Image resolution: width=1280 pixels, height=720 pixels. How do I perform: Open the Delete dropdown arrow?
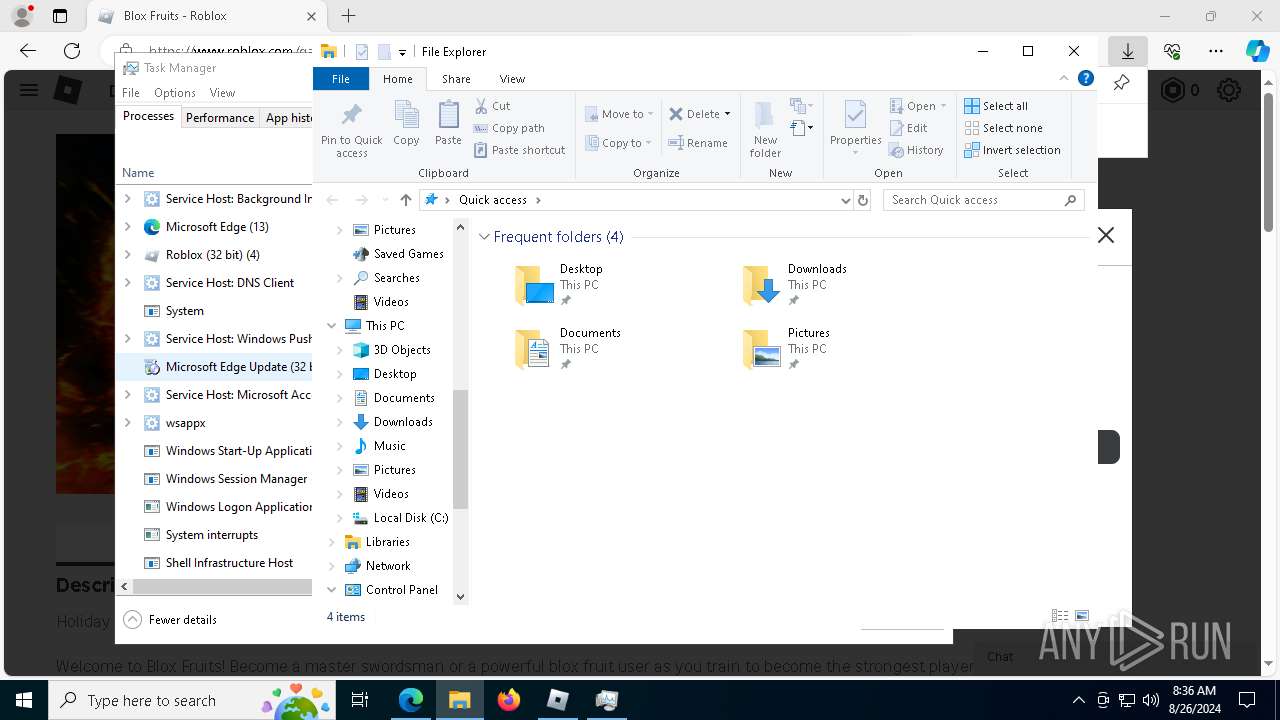coord(727,114)
